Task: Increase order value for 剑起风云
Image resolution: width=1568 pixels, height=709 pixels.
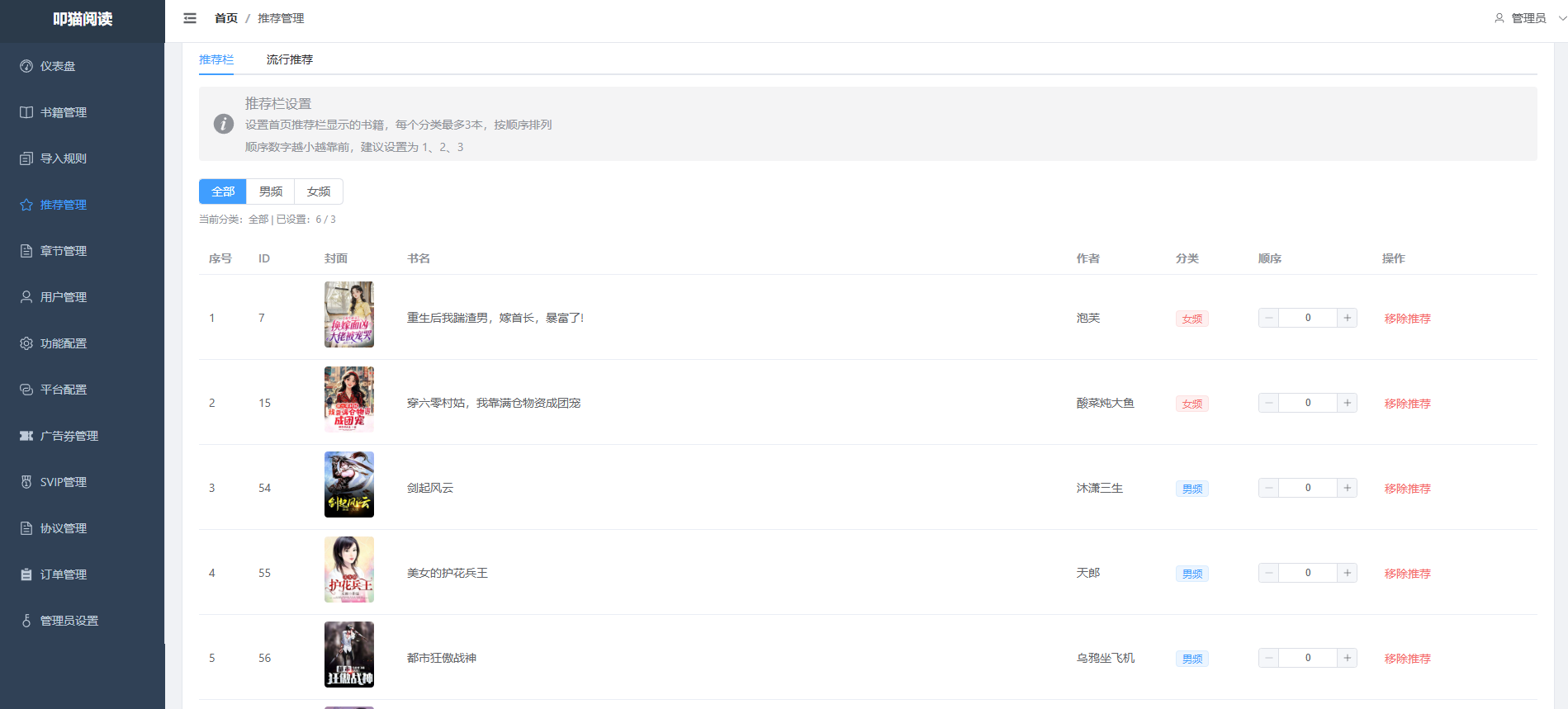Action: [1347, 488]
